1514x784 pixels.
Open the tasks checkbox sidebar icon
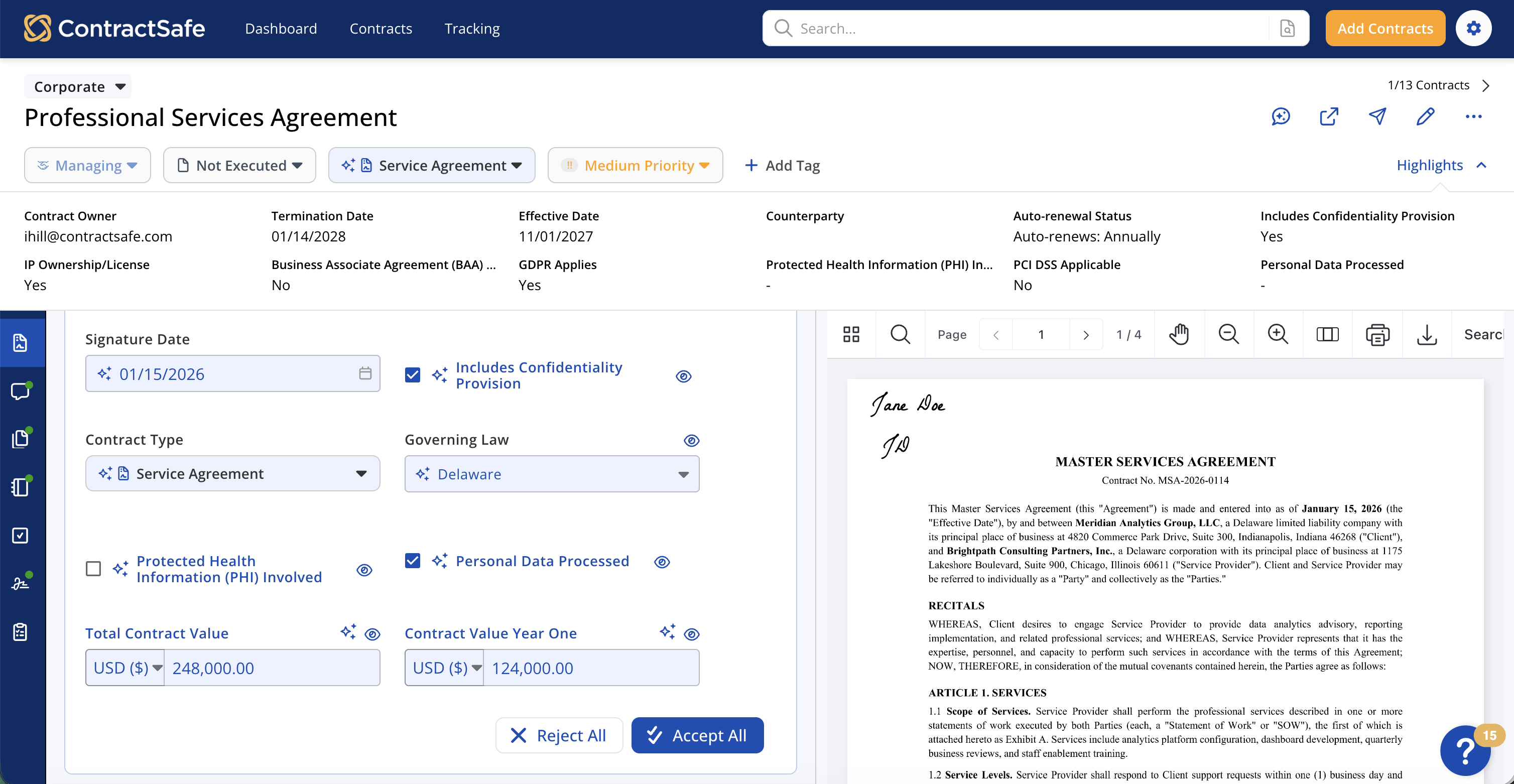21,536
